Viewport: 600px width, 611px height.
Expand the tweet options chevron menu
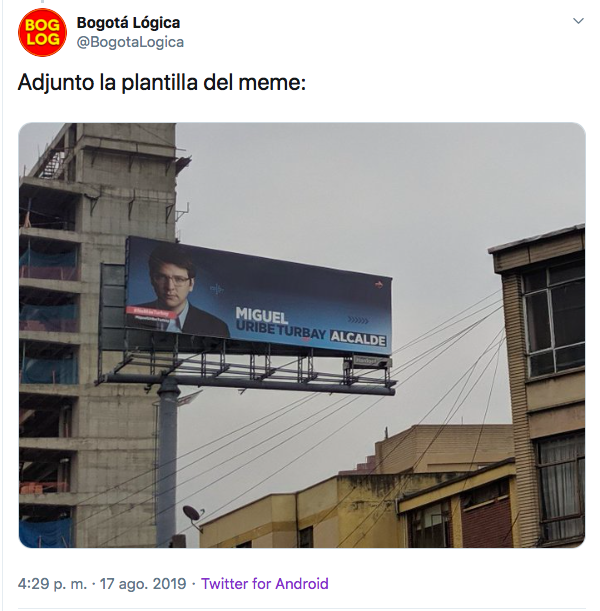pos(578,21)
